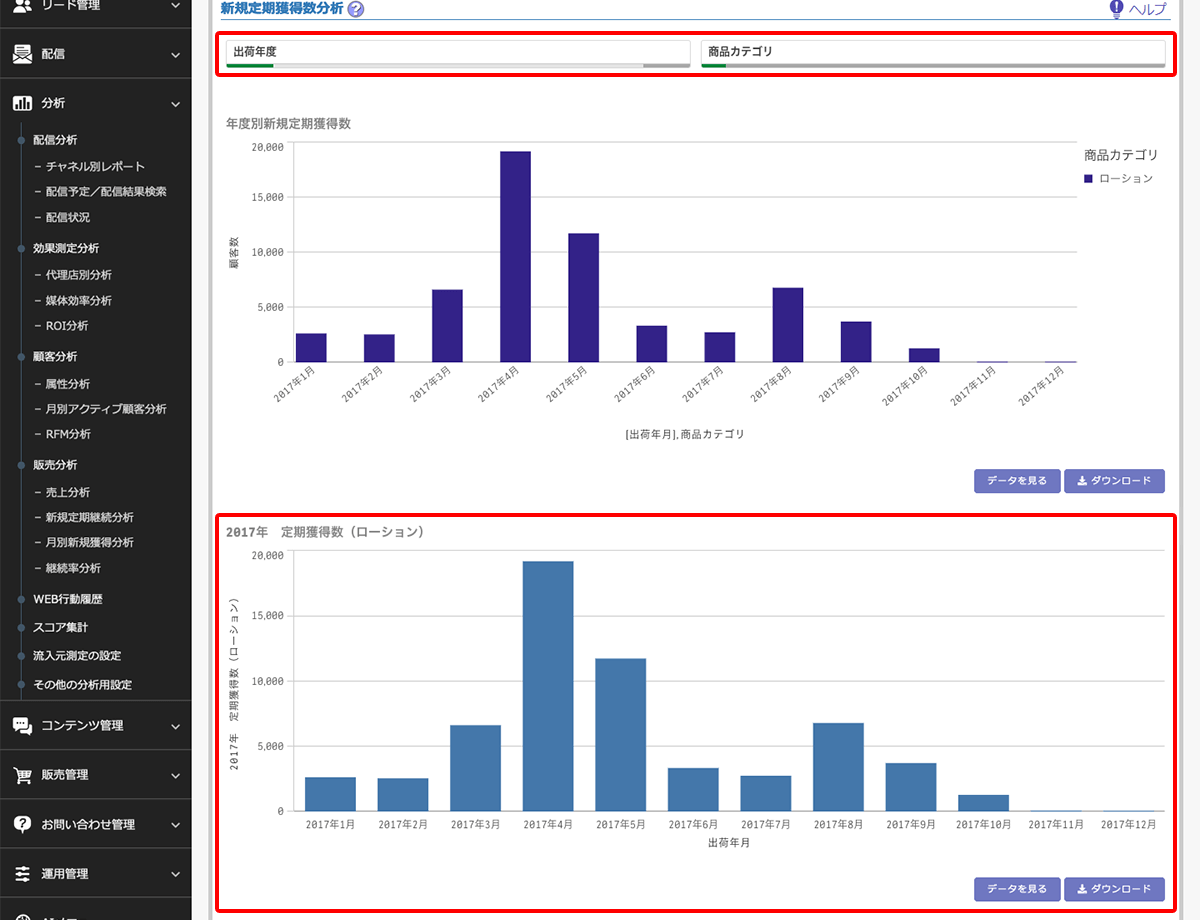Click the speech bubble icon beside コンテンツ管理
This screenshot has width=1200, height=920.
click(22, 726)
